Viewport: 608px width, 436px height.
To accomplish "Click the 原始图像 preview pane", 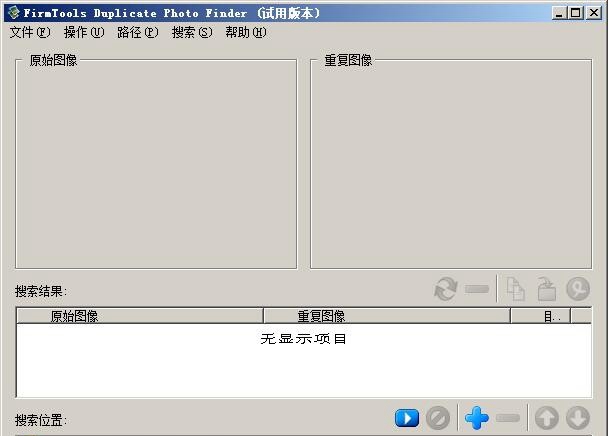I will 156,164.
